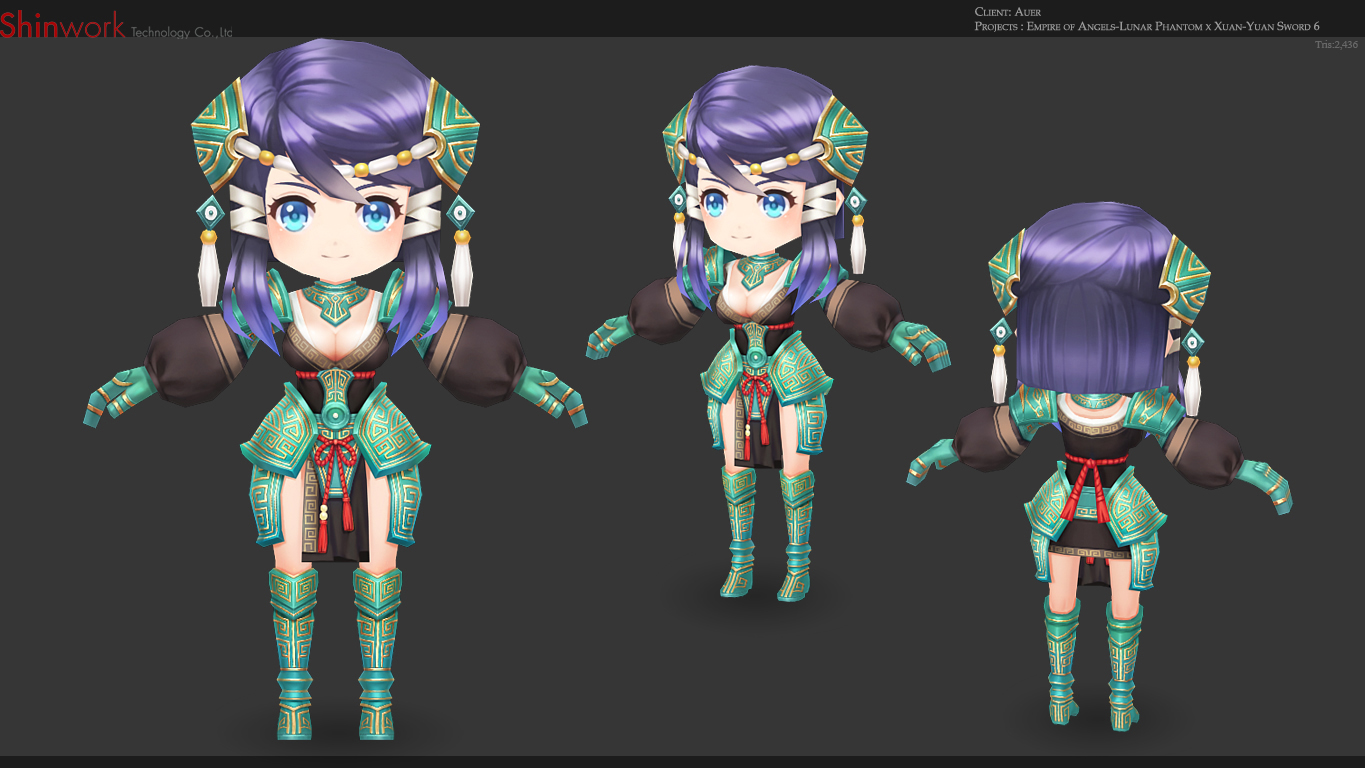The height and width of the screenshot is (768, 1365).
Task: Select the three-quarter view character render
Action: 767,334
